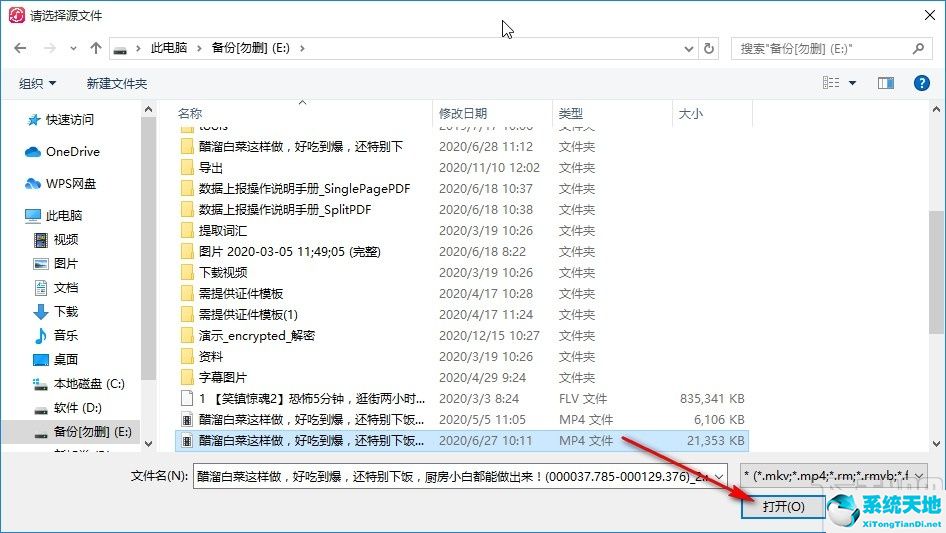Expand chevron after 此电脑 breadcrumb
The width and height of the screenshot is (946, 533).
pyautogui.click(x=199, y=48)
